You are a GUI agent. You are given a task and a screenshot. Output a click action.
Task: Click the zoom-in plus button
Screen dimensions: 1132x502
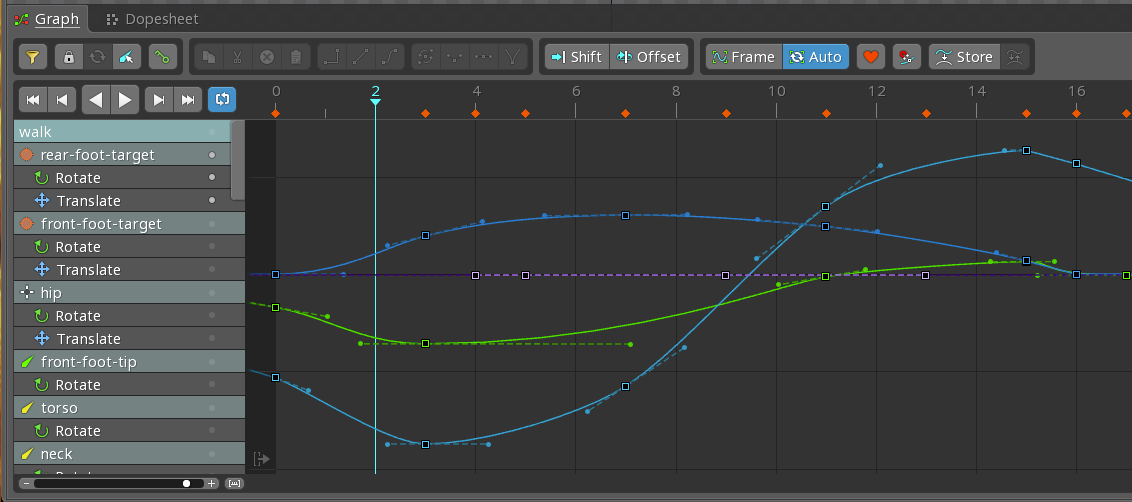pyautogui.click(x=212, y=483)
